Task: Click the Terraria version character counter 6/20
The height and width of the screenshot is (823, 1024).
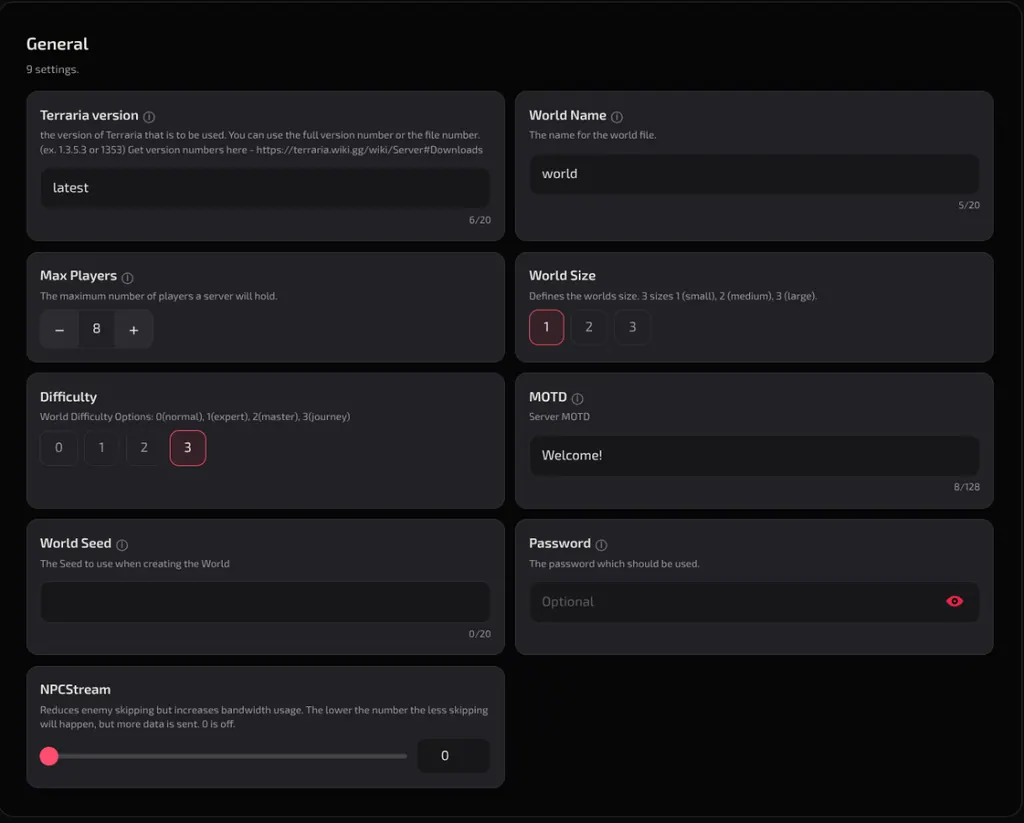Action: (x=480, y=220)
